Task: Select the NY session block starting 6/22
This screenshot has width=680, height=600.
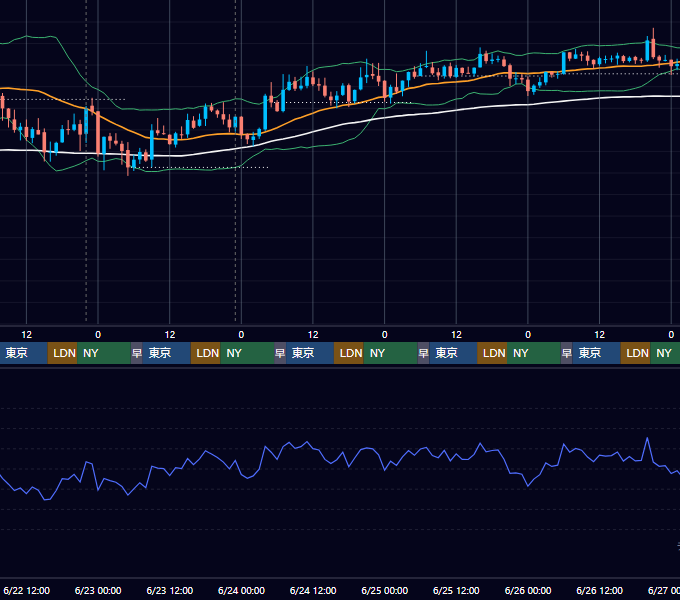Action: coord(104,353)
